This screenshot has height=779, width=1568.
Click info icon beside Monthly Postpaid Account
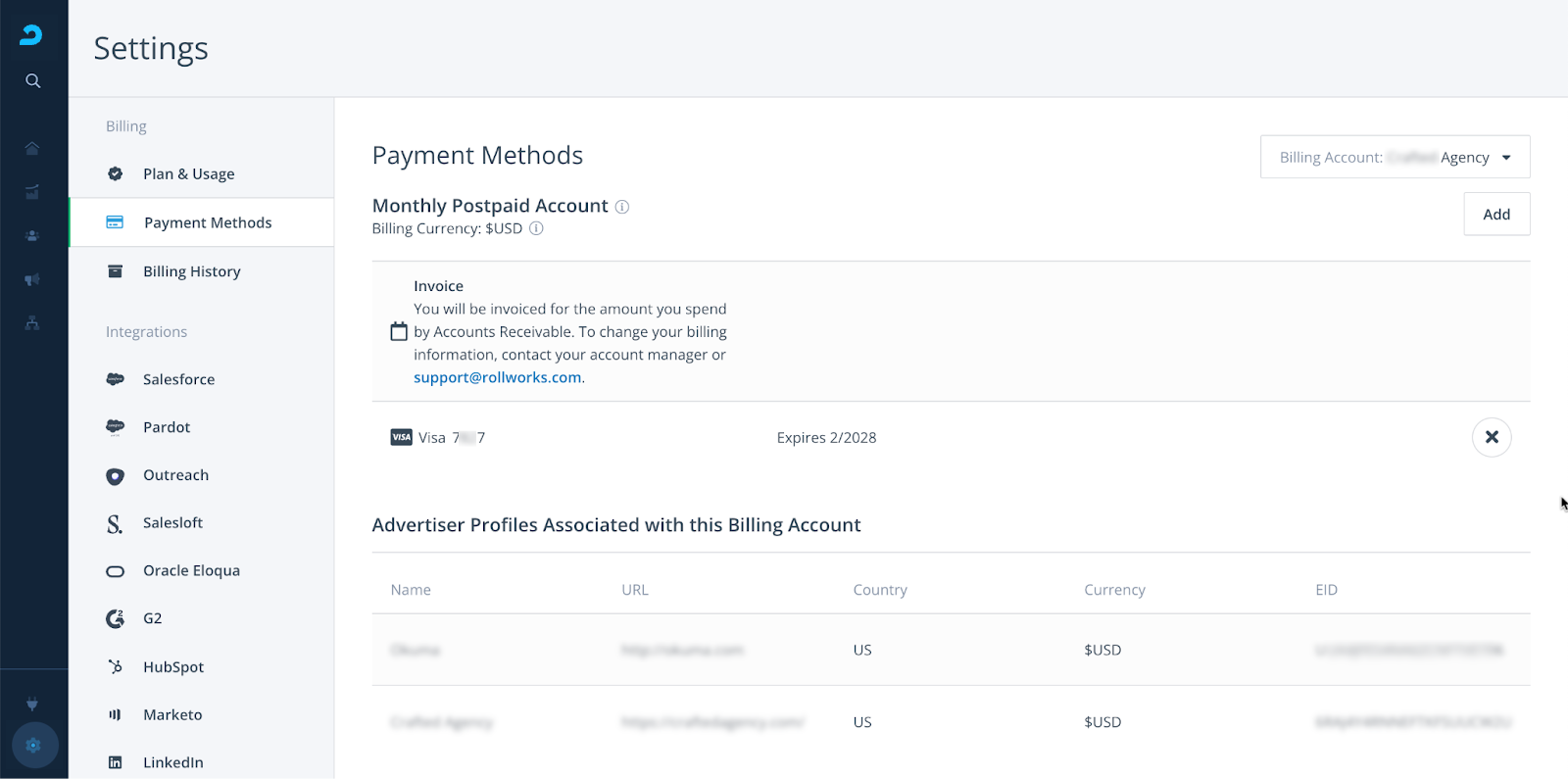[621, 207]
